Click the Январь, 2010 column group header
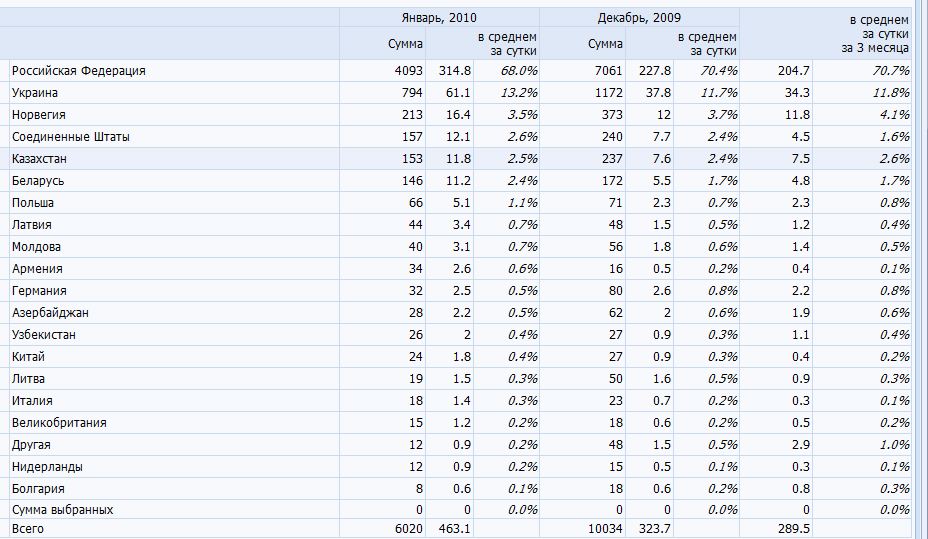 coord(439,17)
